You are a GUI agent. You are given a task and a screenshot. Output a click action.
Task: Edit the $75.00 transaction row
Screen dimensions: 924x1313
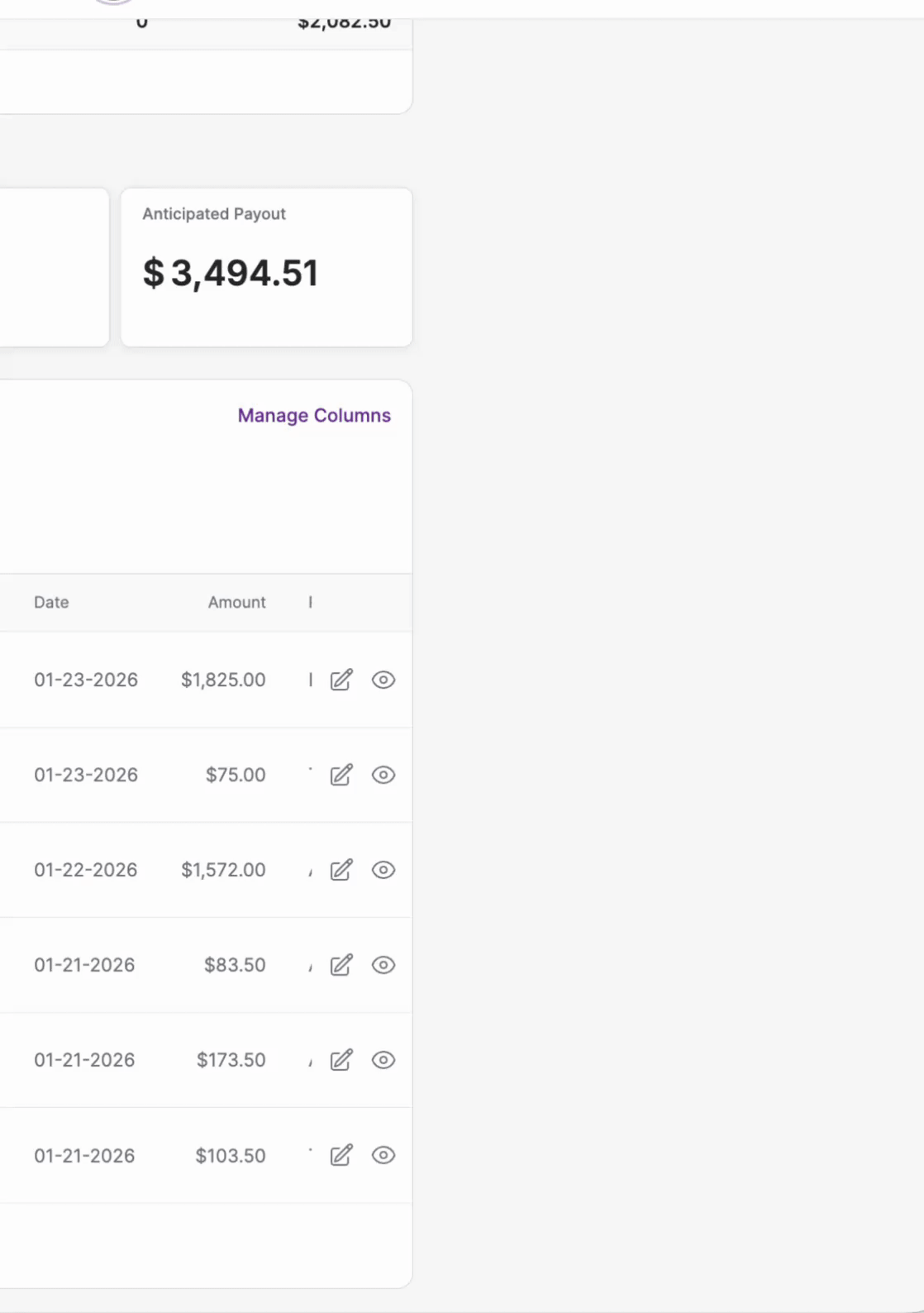(x=341, y=775)
